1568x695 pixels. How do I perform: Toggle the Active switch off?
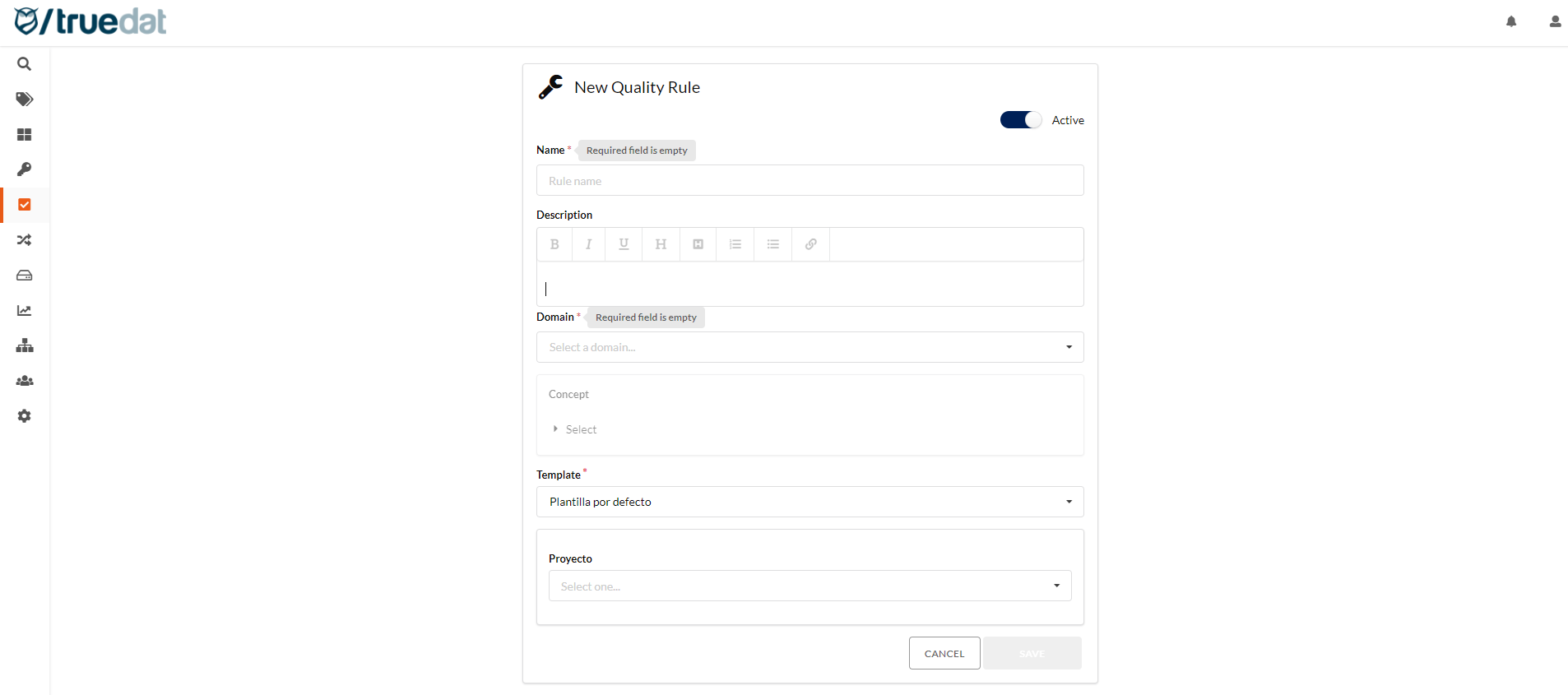point(1020,120)
